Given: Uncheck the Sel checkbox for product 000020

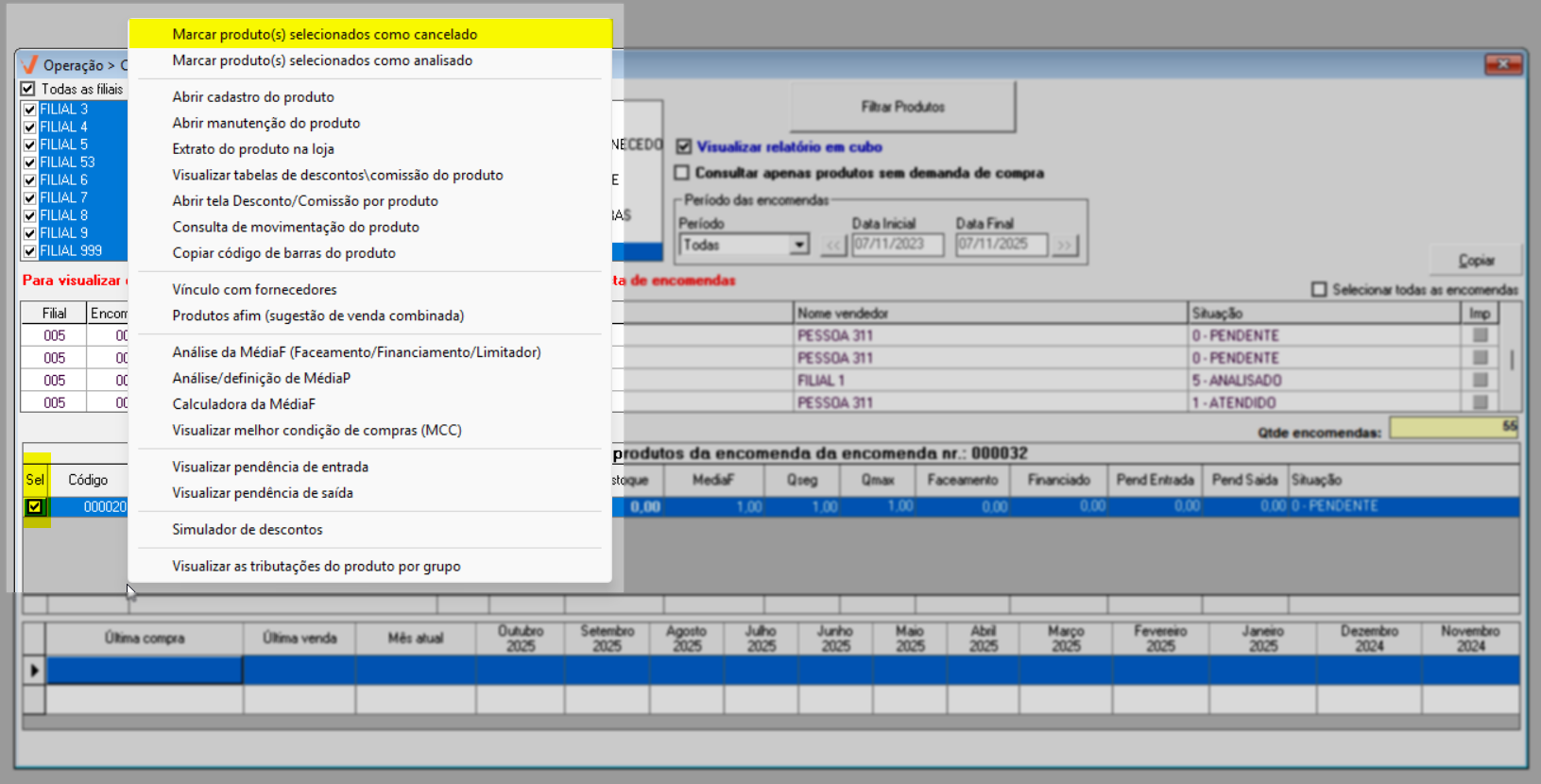Looking at the screenshot, I should click(35, 507).
